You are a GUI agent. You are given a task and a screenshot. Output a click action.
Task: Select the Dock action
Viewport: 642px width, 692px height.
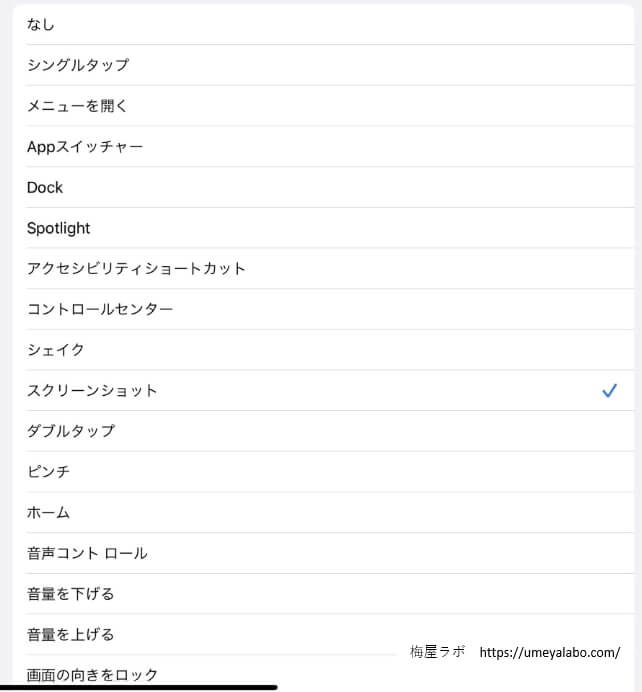[x=323, y=187]
